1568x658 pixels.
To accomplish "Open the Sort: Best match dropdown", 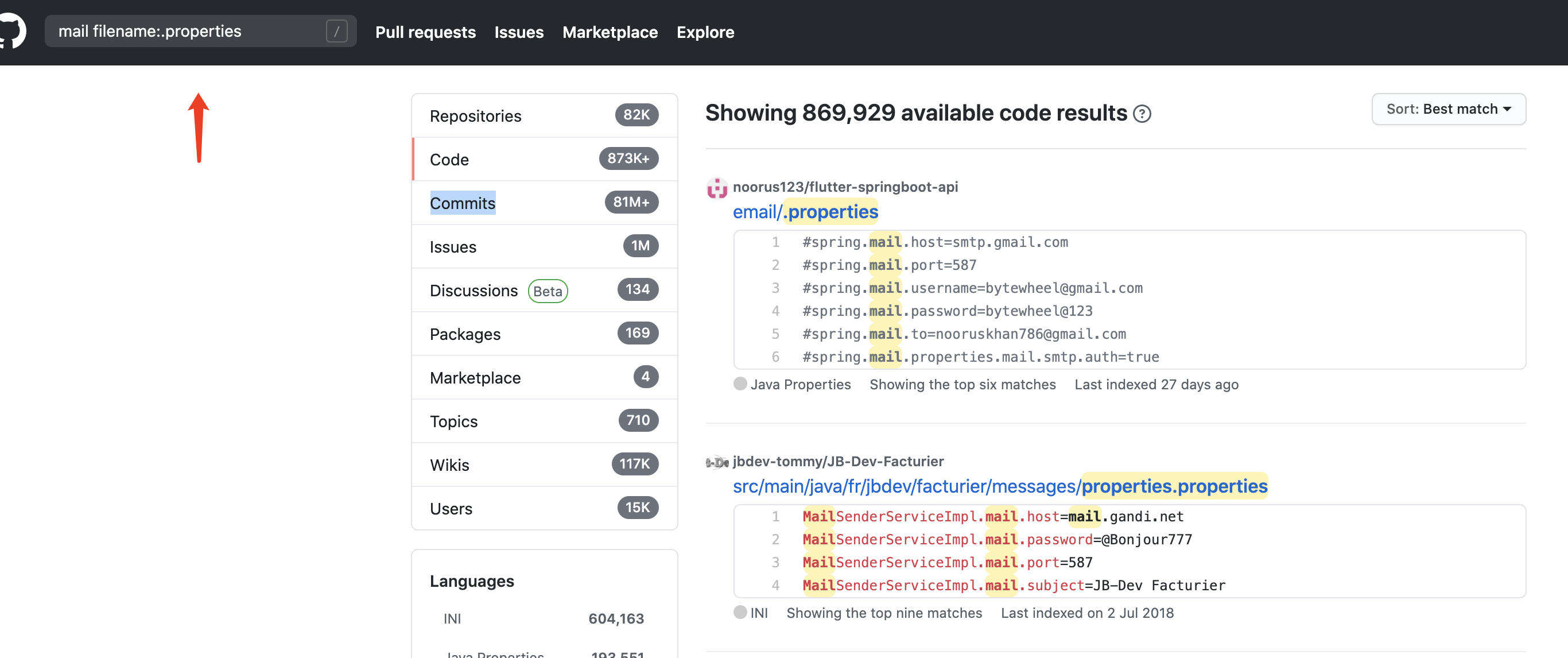I will (x=1448, y=109).
